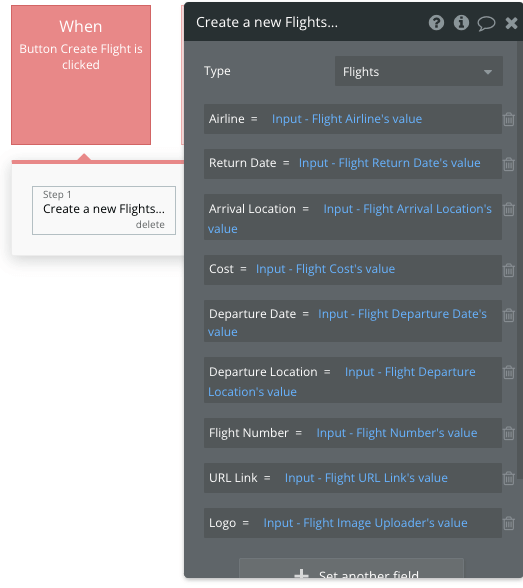This screenshot has height=588, width=523.
Task: Click the info icon in panel header
Action: coord(461,23)
